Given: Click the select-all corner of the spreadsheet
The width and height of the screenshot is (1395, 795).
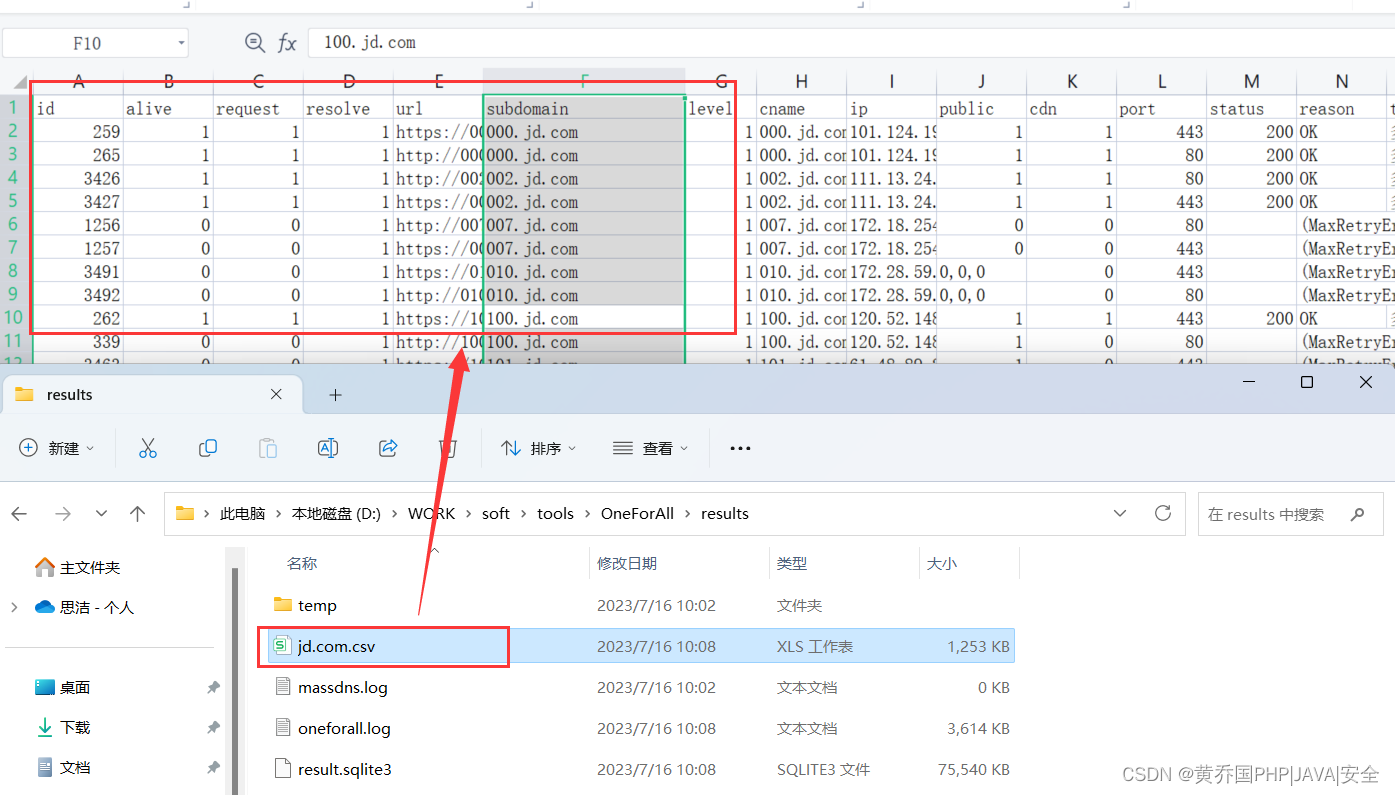Looking at the screenshot, I should tap(19, 82).
